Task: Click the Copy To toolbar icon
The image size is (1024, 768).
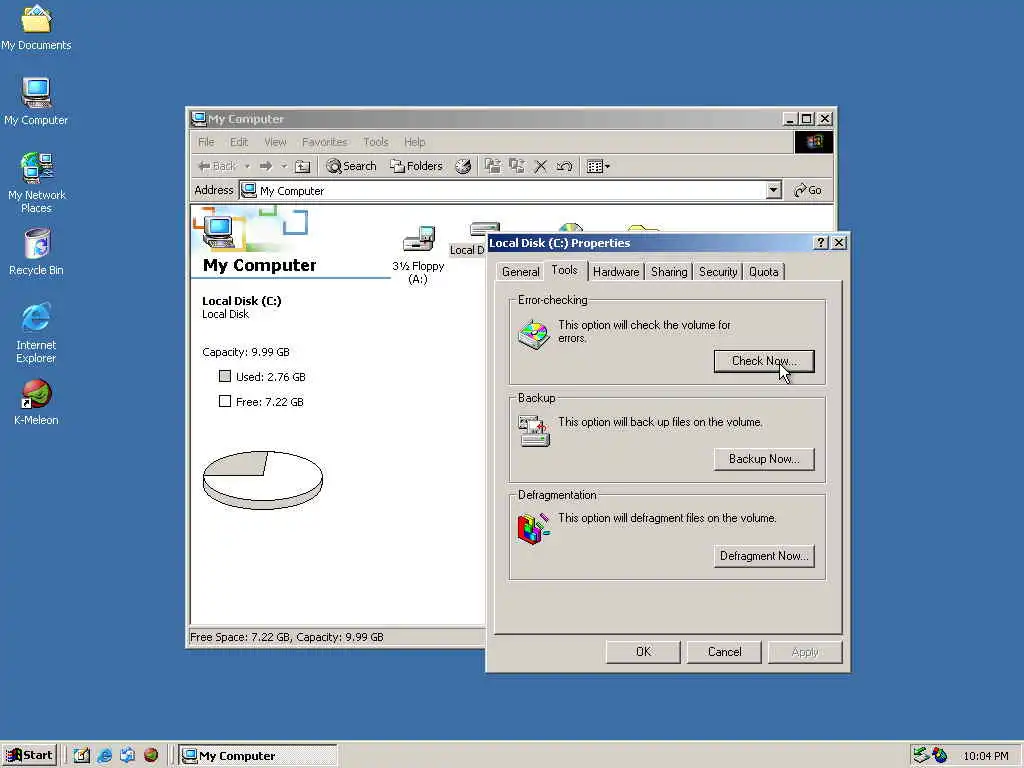Action: [517, 167]
